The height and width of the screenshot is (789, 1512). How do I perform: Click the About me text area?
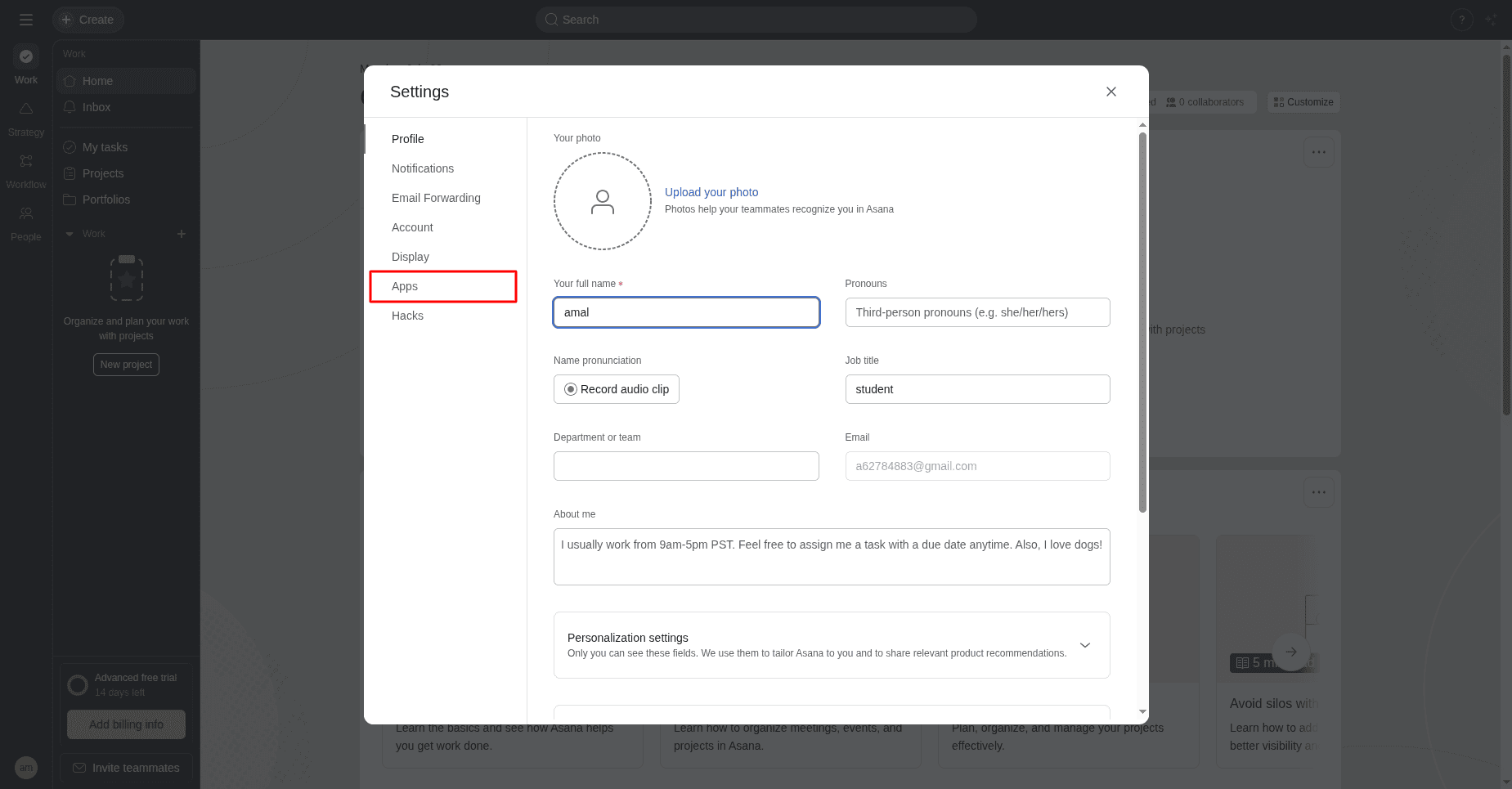point(832,557)
